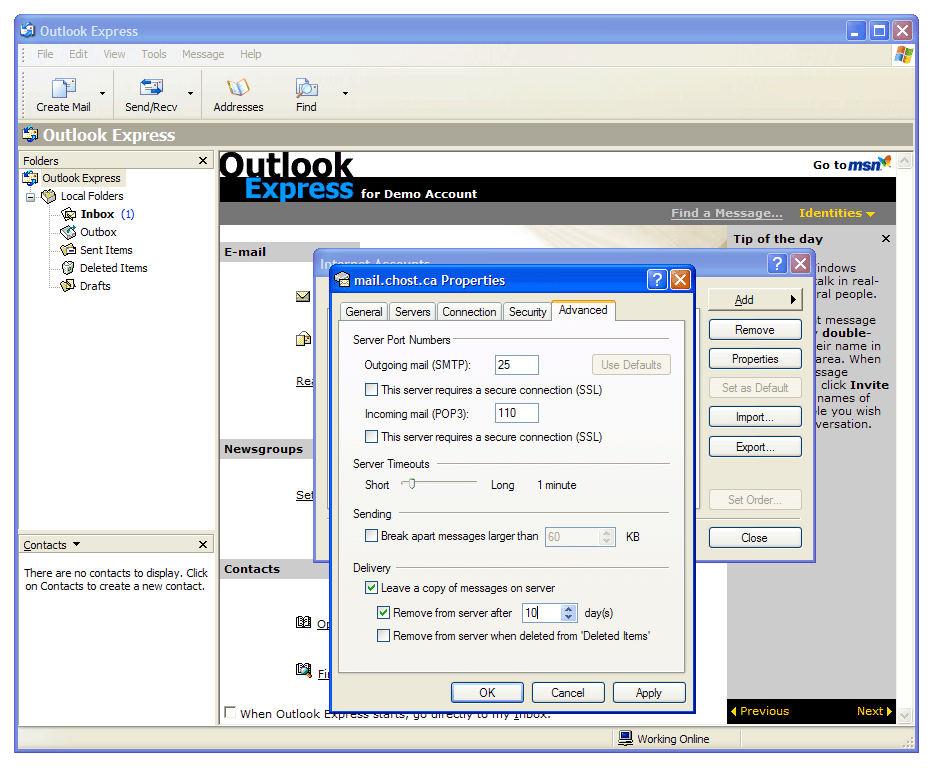Viewport: 943px width, 772px height.
Task: Open the File menu
Action: tap(45, 54)
